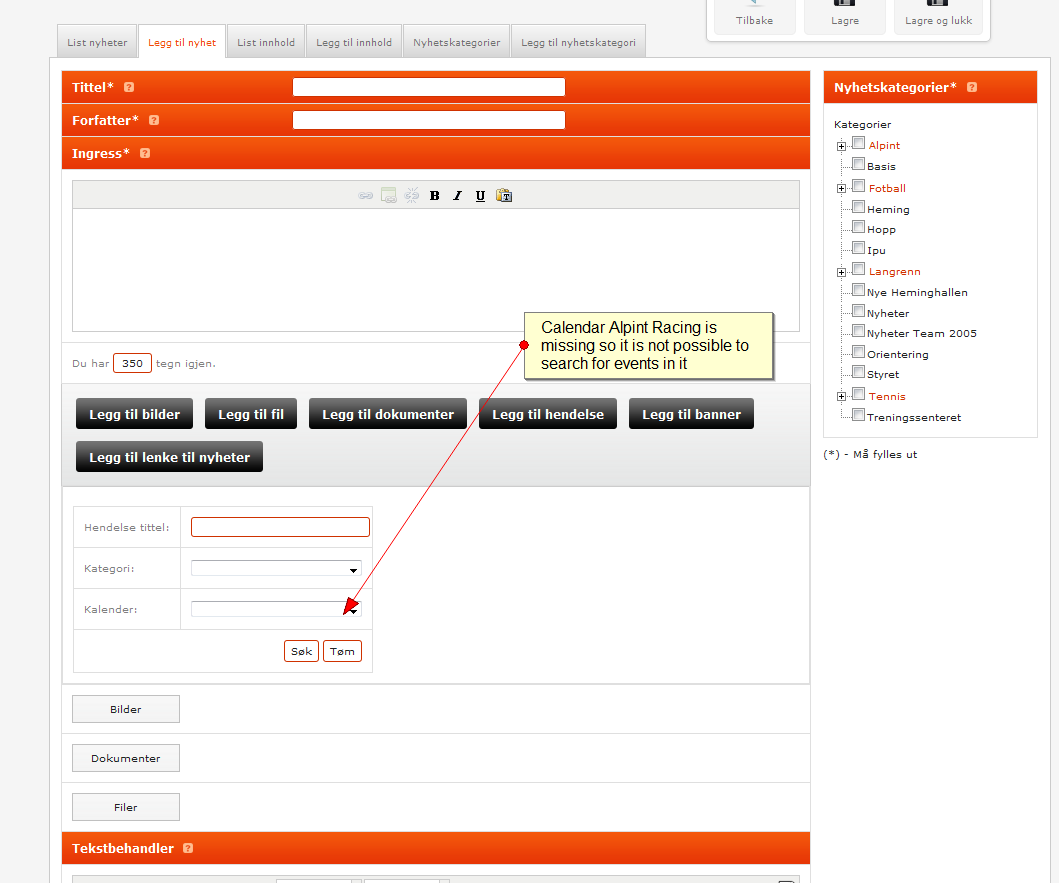The width and height of the screenshot is (1059, 883).
Task: Switch to the List nyheter tab
Action: [x=97, y=42]
